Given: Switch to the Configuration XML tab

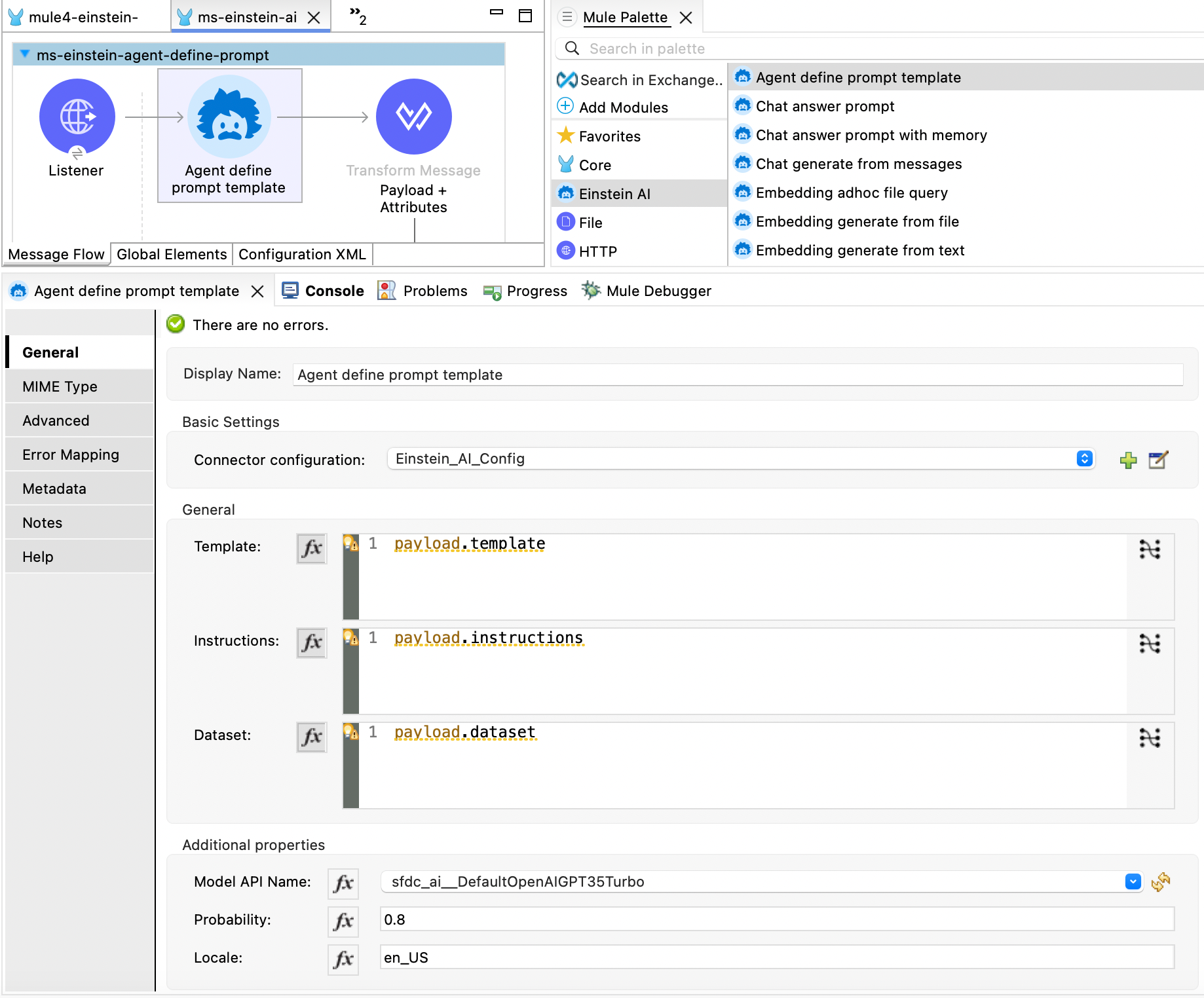Looking at the screenshot, I should [302, 254].
